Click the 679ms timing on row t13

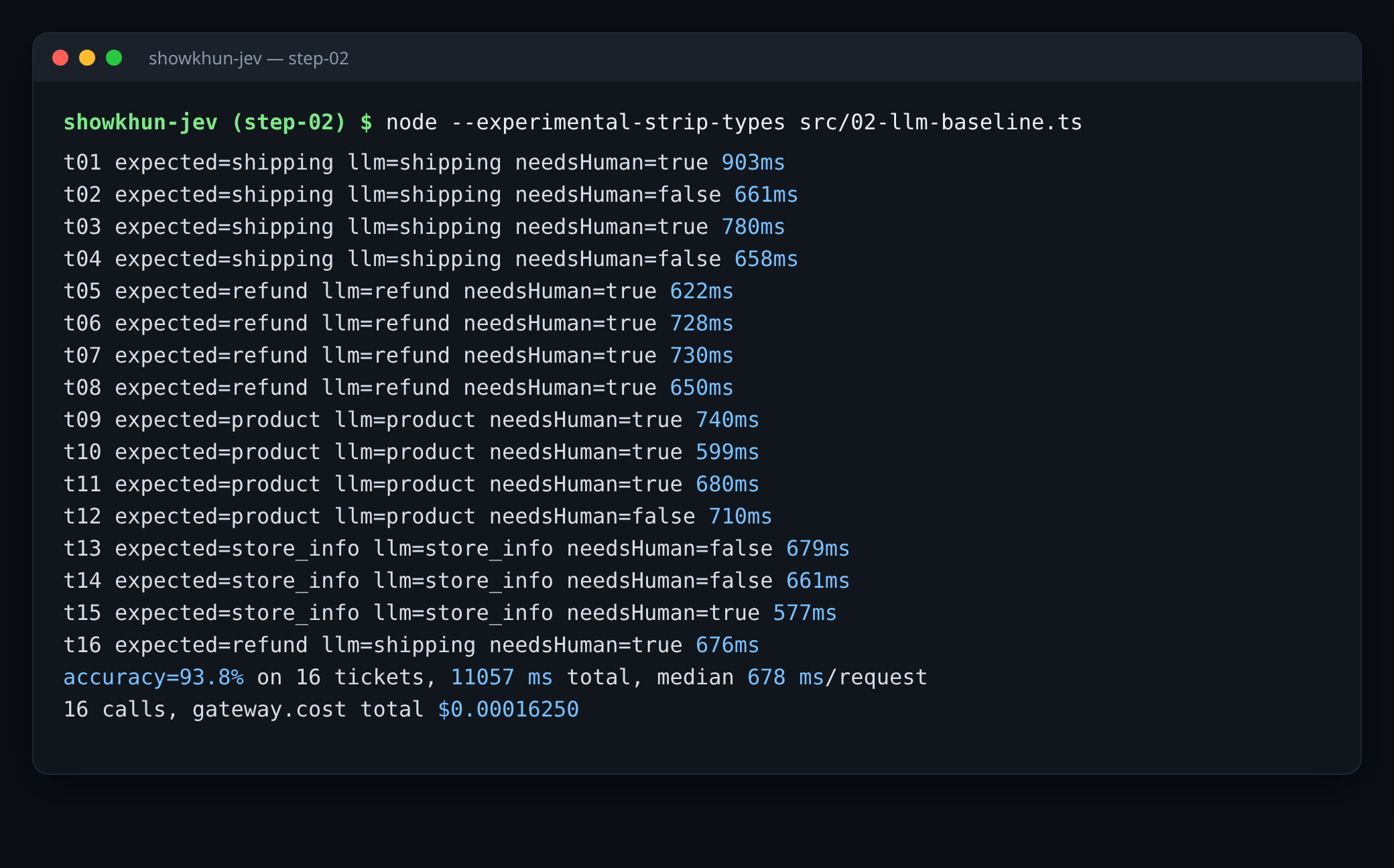tap(818, 548)
